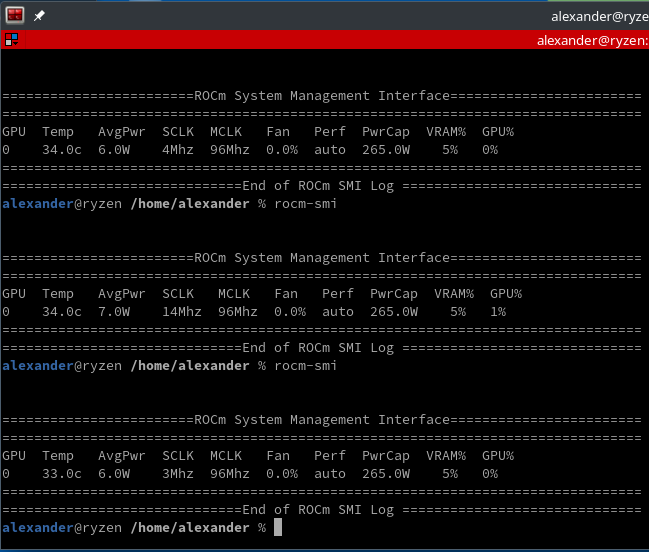Select the red terminal titlebar text alexander@ryzen:
649x552 pixels.
592,41
